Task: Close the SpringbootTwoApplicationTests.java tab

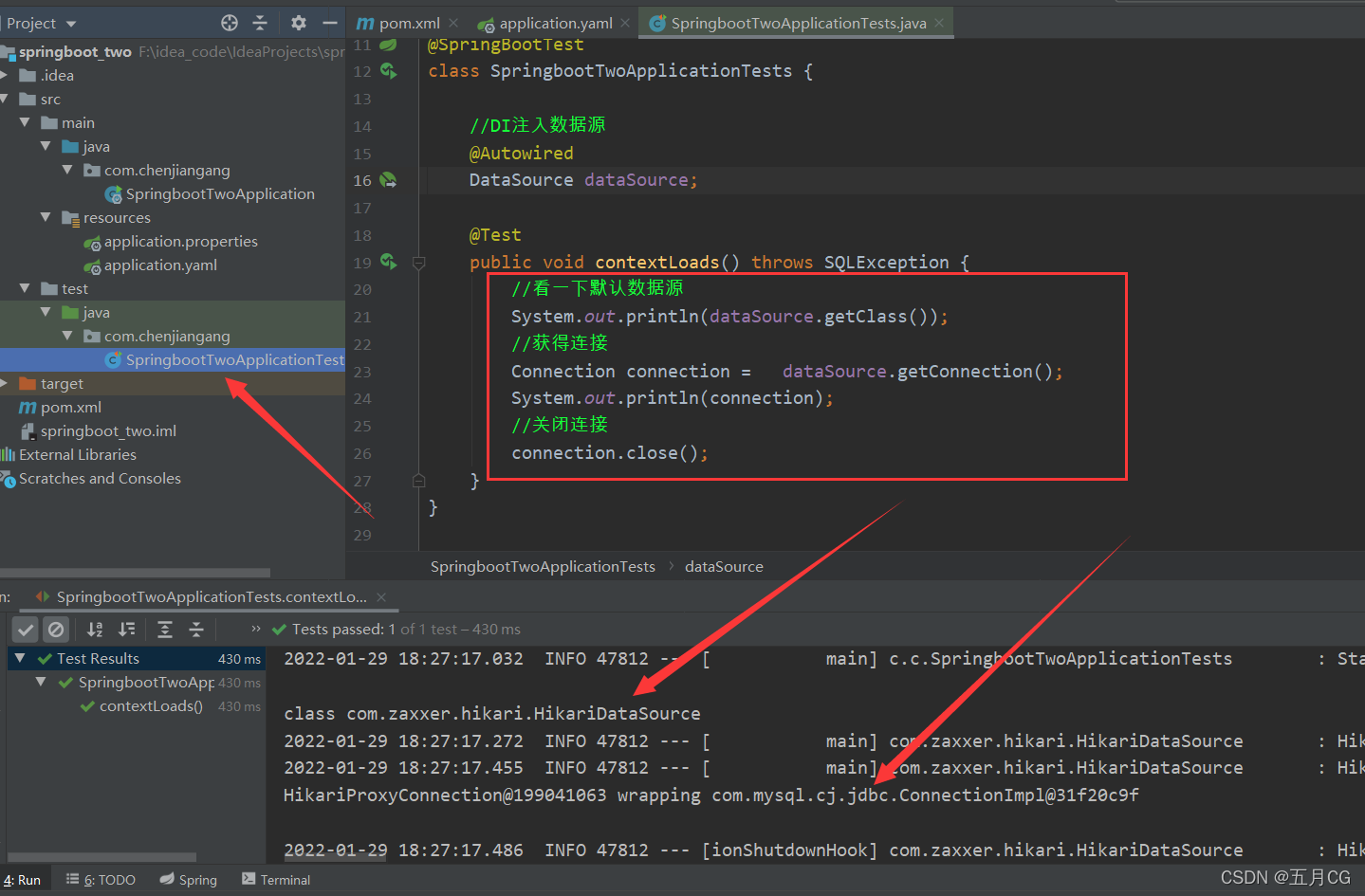Action: tap(939, 23)
